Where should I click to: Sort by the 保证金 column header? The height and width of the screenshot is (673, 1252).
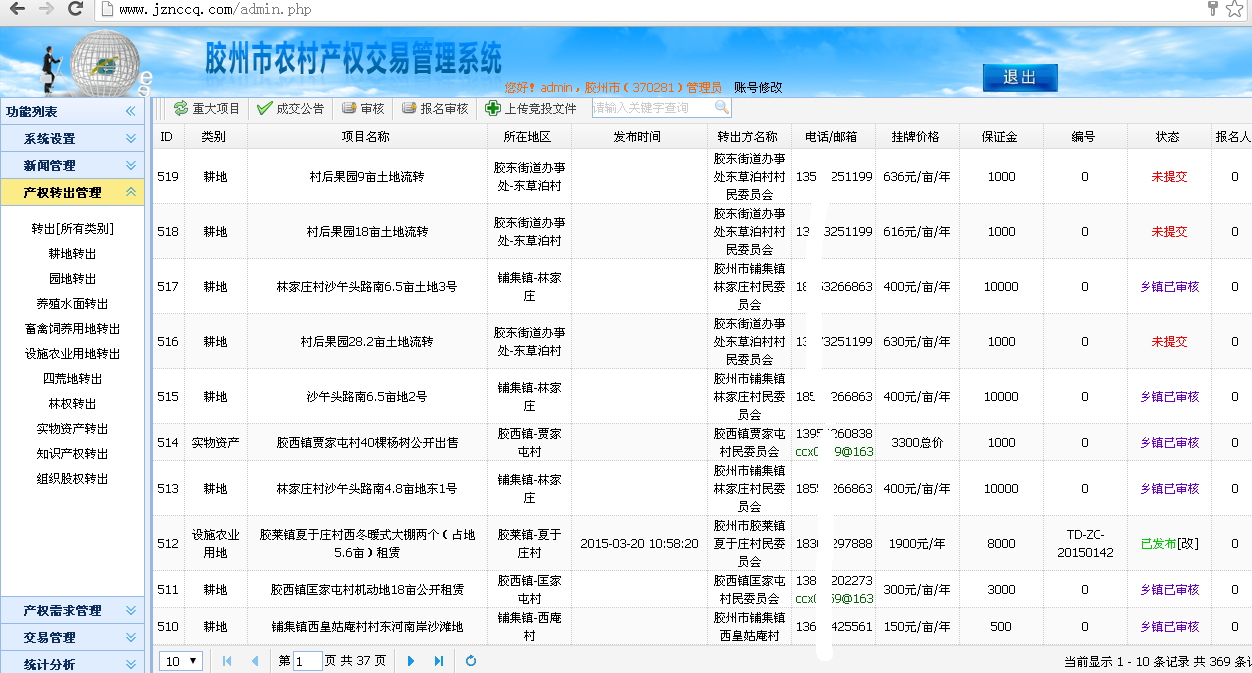pos(1000,136)
